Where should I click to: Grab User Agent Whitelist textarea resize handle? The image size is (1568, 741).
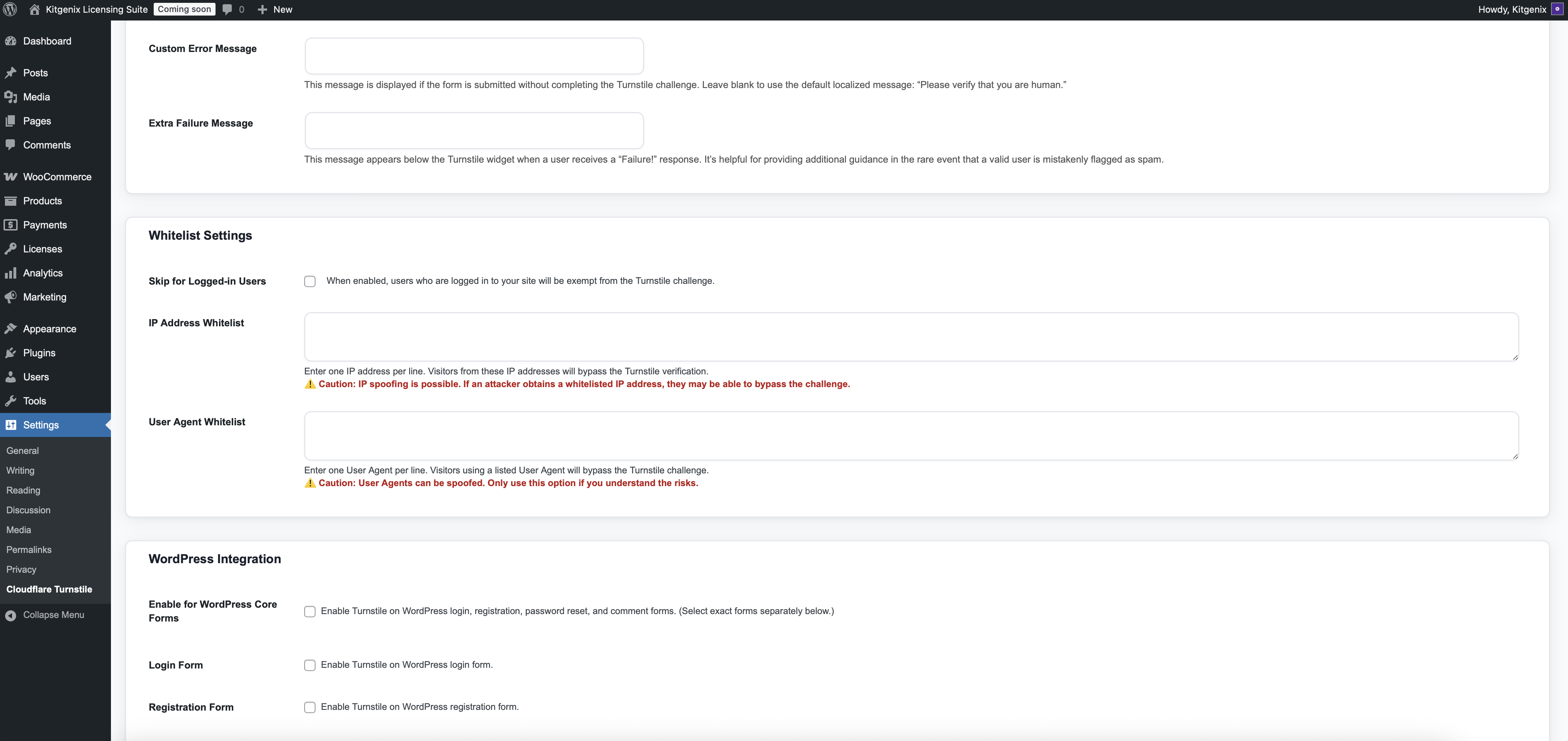(x=1515, y=457)
